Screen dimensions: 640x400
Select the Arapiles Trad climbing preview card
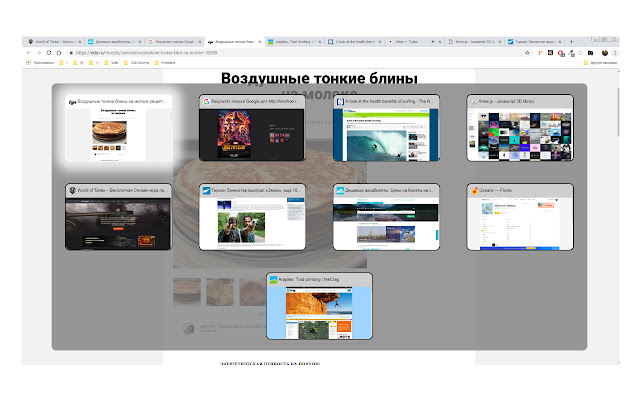point(319,306)
